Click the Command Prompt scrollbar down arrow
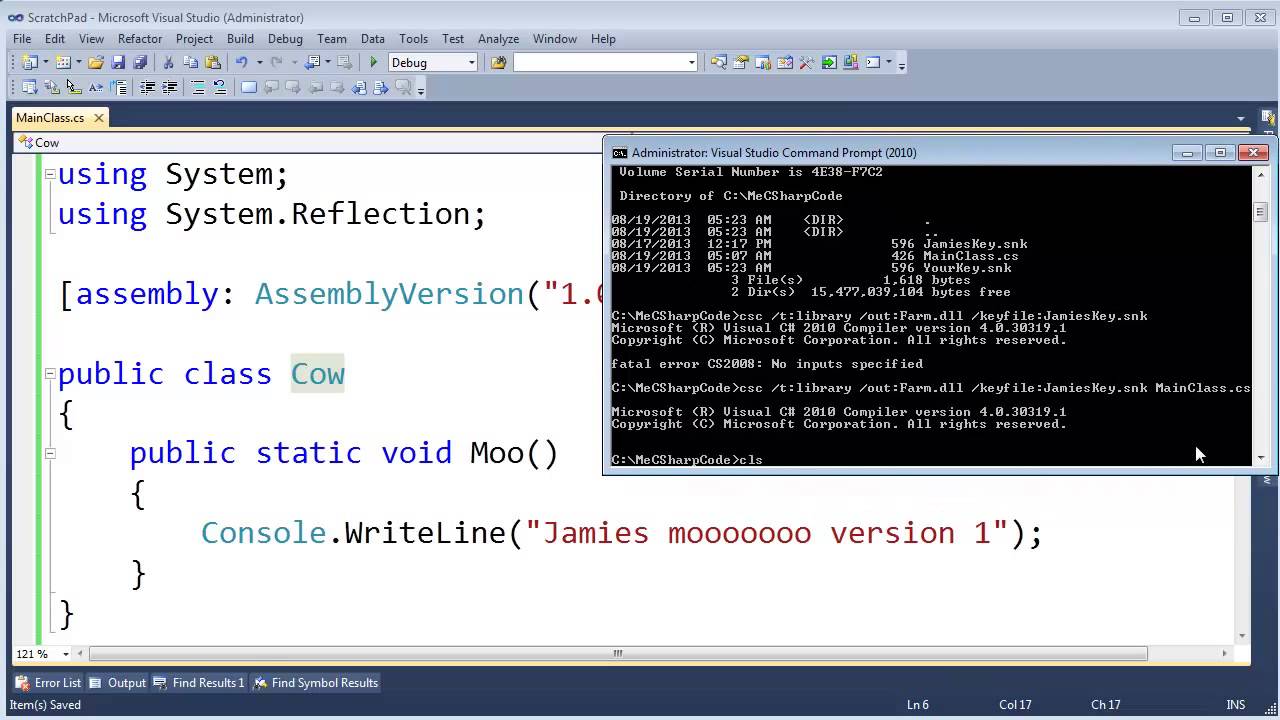Viewport: 1280px width, 720px height. coord(1260,458)
